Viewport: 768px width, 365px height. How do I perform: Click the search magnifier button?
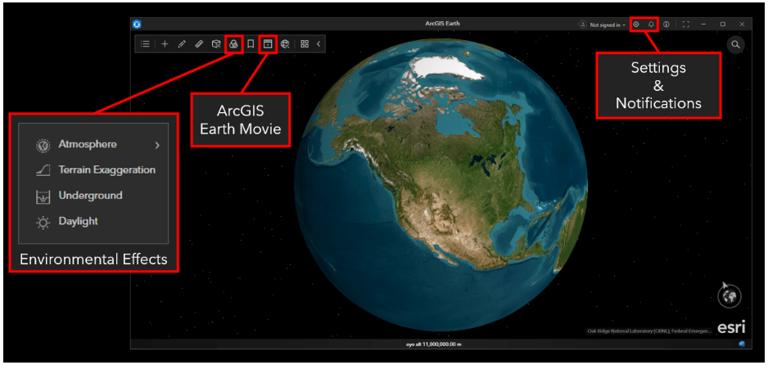[735, 45]
